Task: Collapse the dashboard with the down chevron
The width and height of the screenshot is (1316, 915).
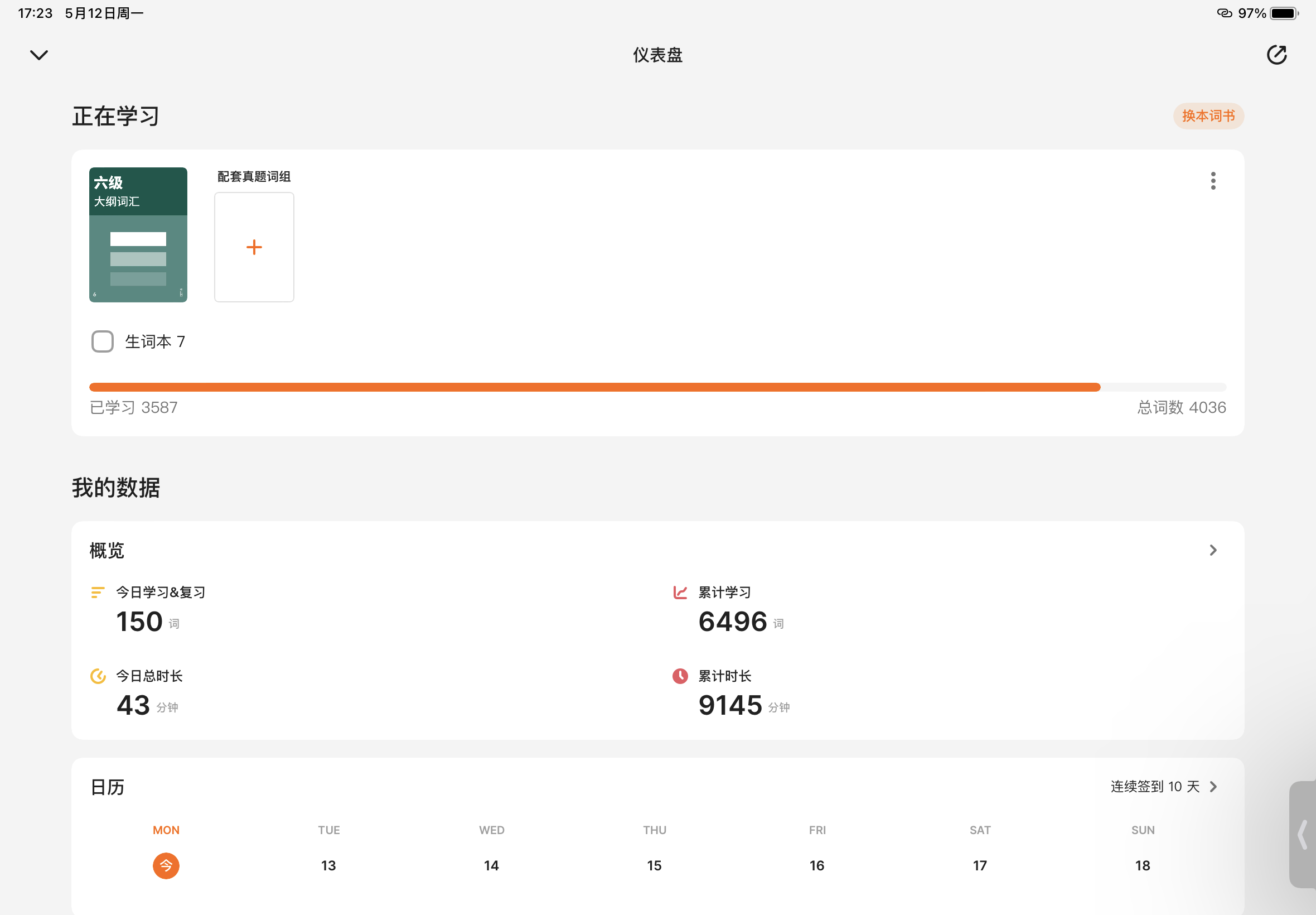Action: (x=39, y=55)
